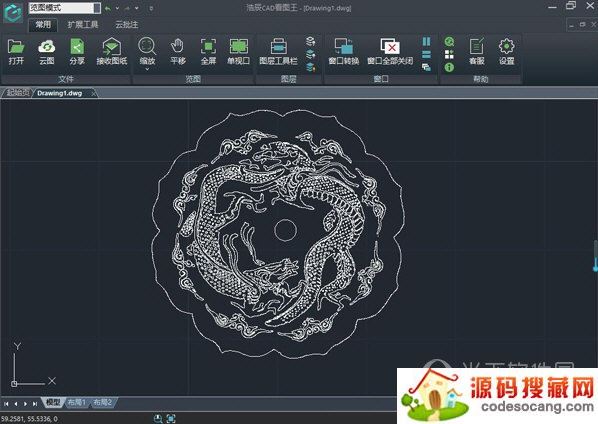Screen dimensions: 598x424
Task: Switch to the 常用 ribbon tab
Action: [43, 25]
